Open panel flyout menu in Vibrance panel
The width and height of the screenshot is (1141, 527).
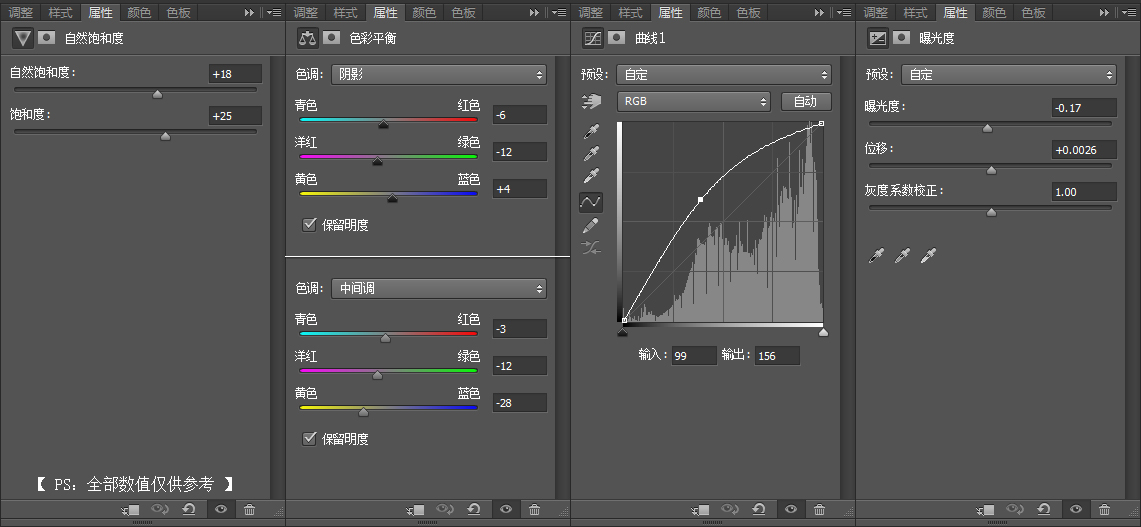(274, 12)
